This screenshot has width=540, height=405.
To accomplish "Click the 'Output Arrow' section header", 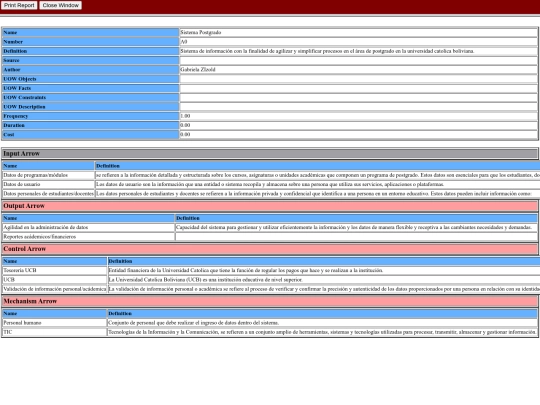I will pyautogui.click(x=270, y=206).
